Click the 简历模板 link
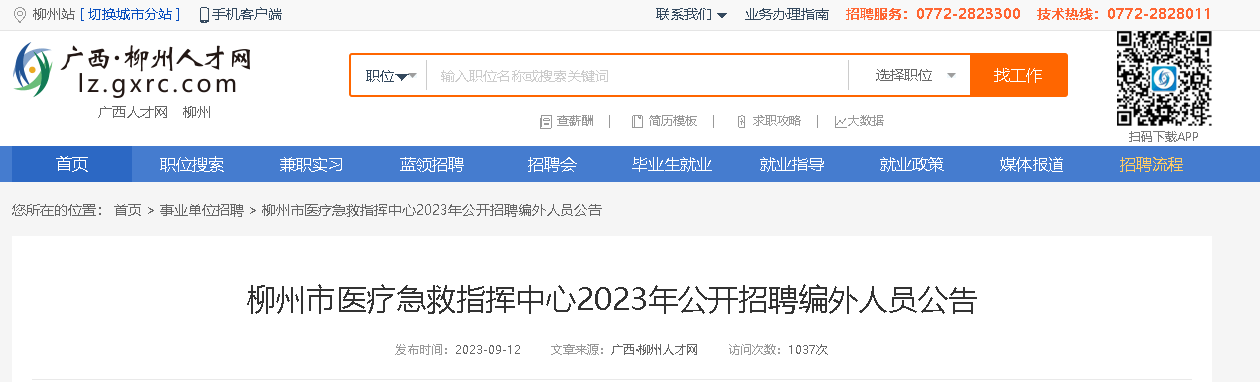Image resolution: width=1260 pixels, height=382 pixels. tap(673, 121)
